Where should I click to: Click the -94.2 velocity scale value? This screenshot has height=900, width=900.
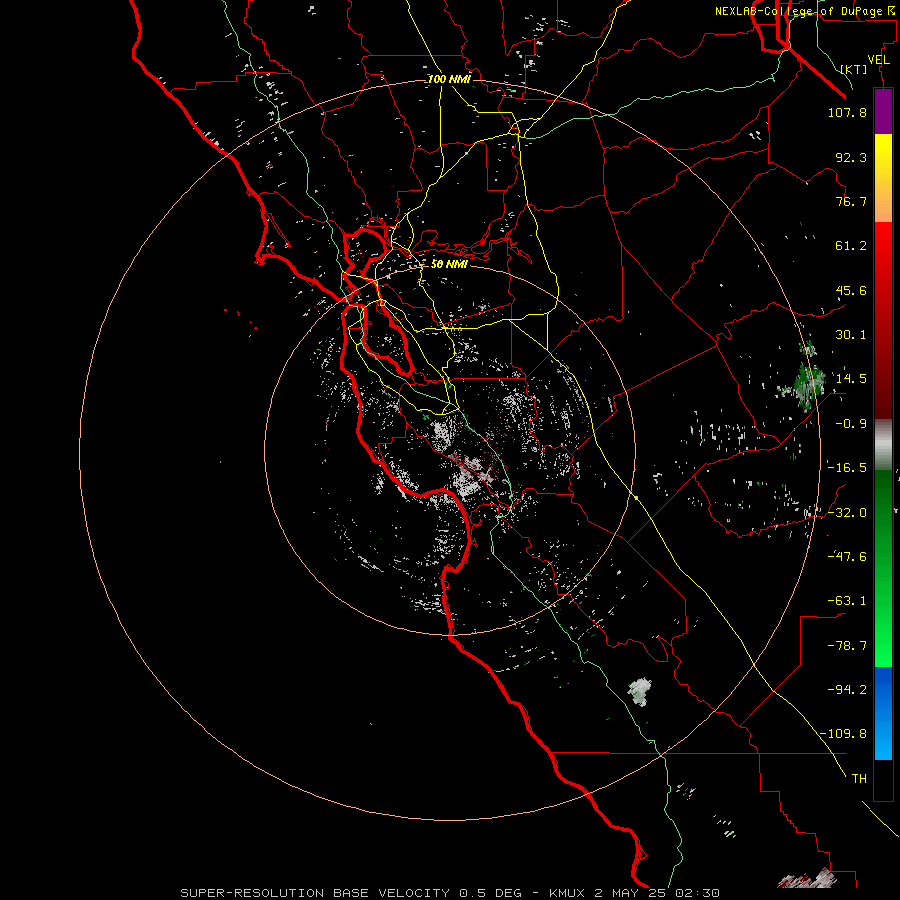click(x=847, y=690)
